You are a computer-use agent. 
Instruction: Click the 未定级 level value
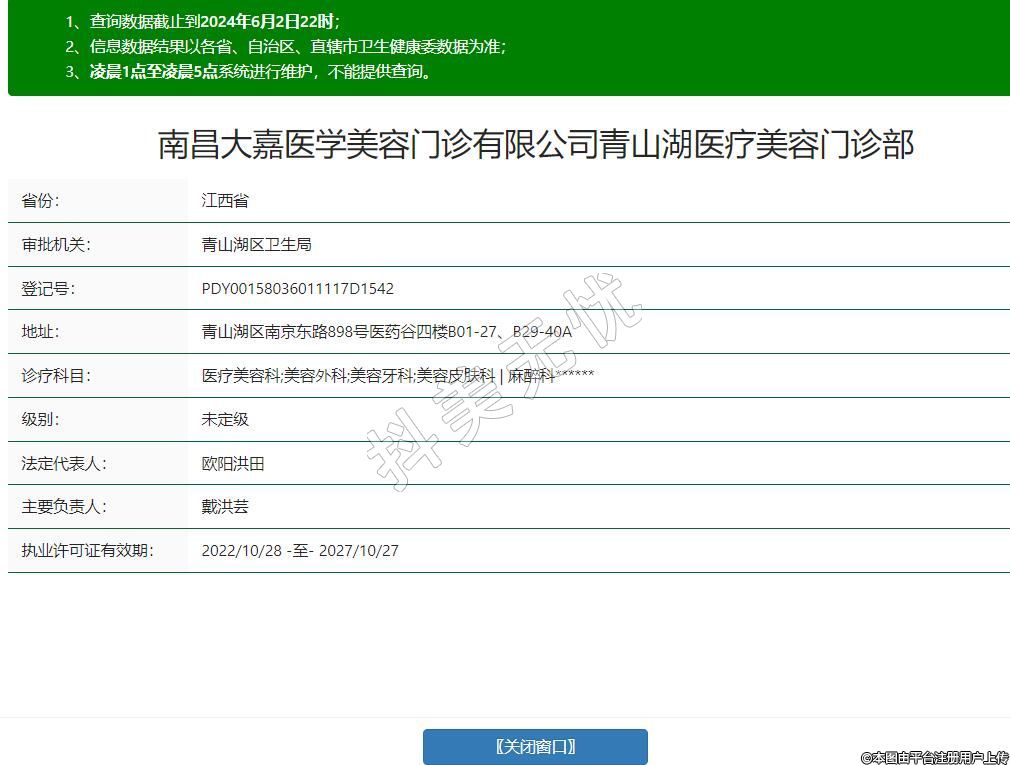click(x=225, y=419)
